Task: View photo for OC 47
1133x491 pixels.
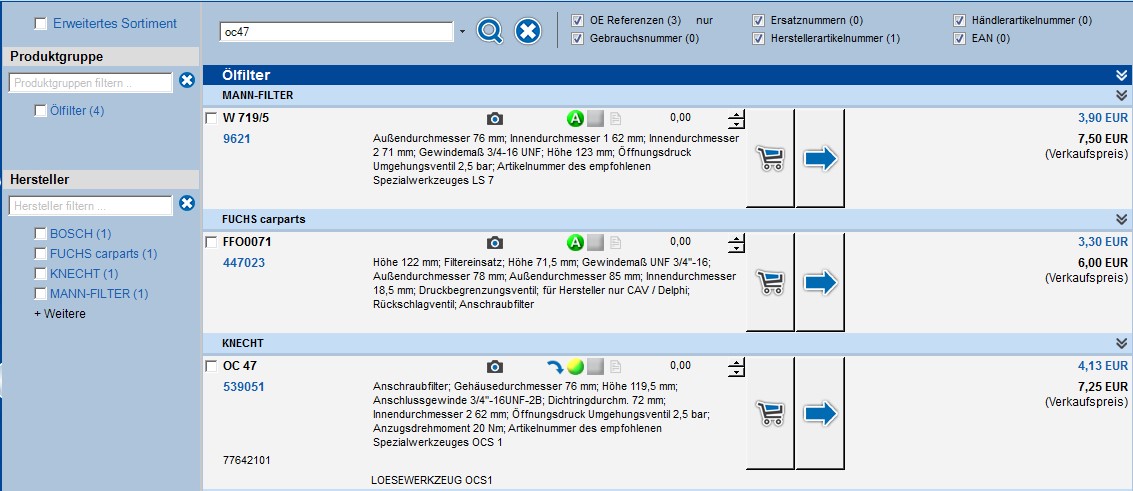Action: coord(494,367)
